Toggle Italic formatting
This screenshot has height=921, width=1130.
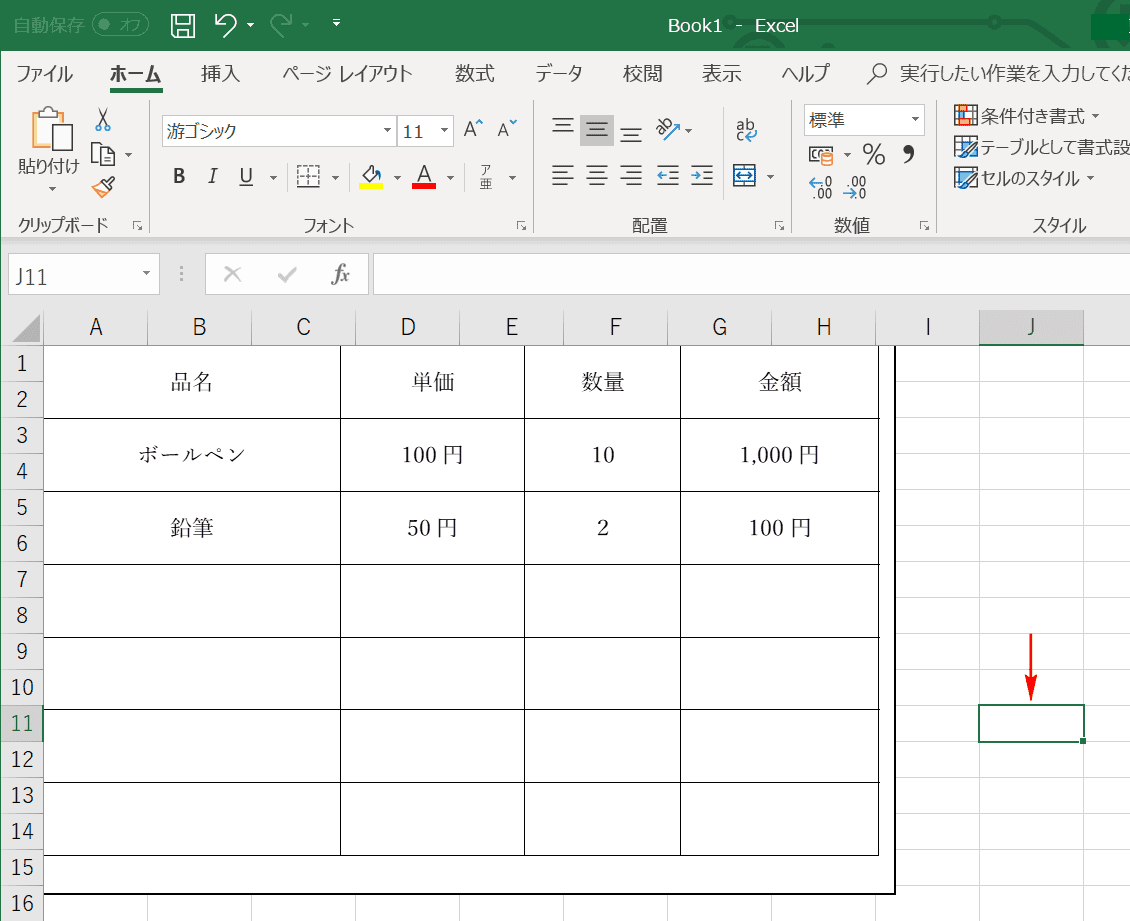[x=213, y=177]
